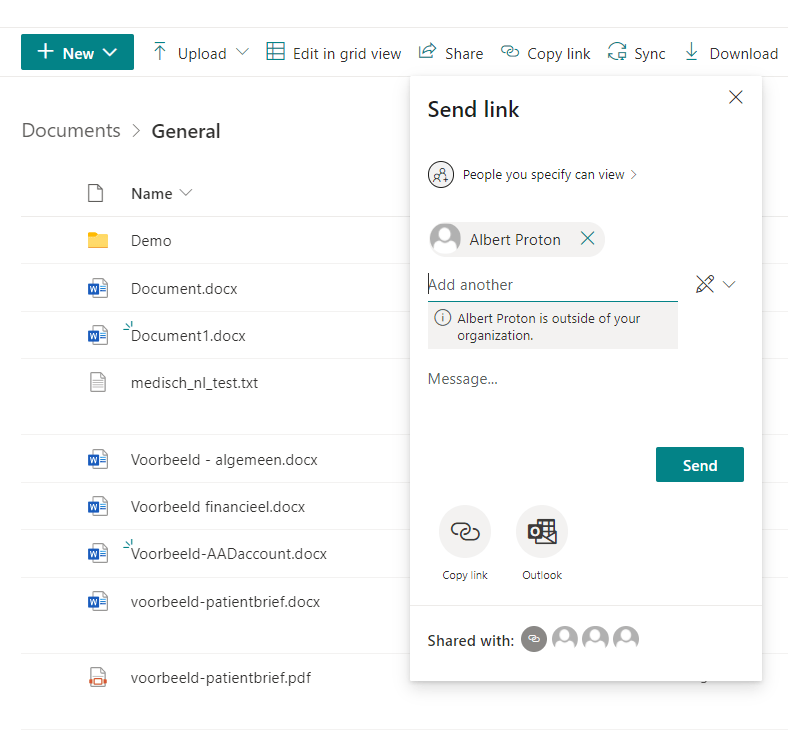Click Edit in grid view toolbar command
The height and width of the screenshot is (738, 788).
pos(334,53)
